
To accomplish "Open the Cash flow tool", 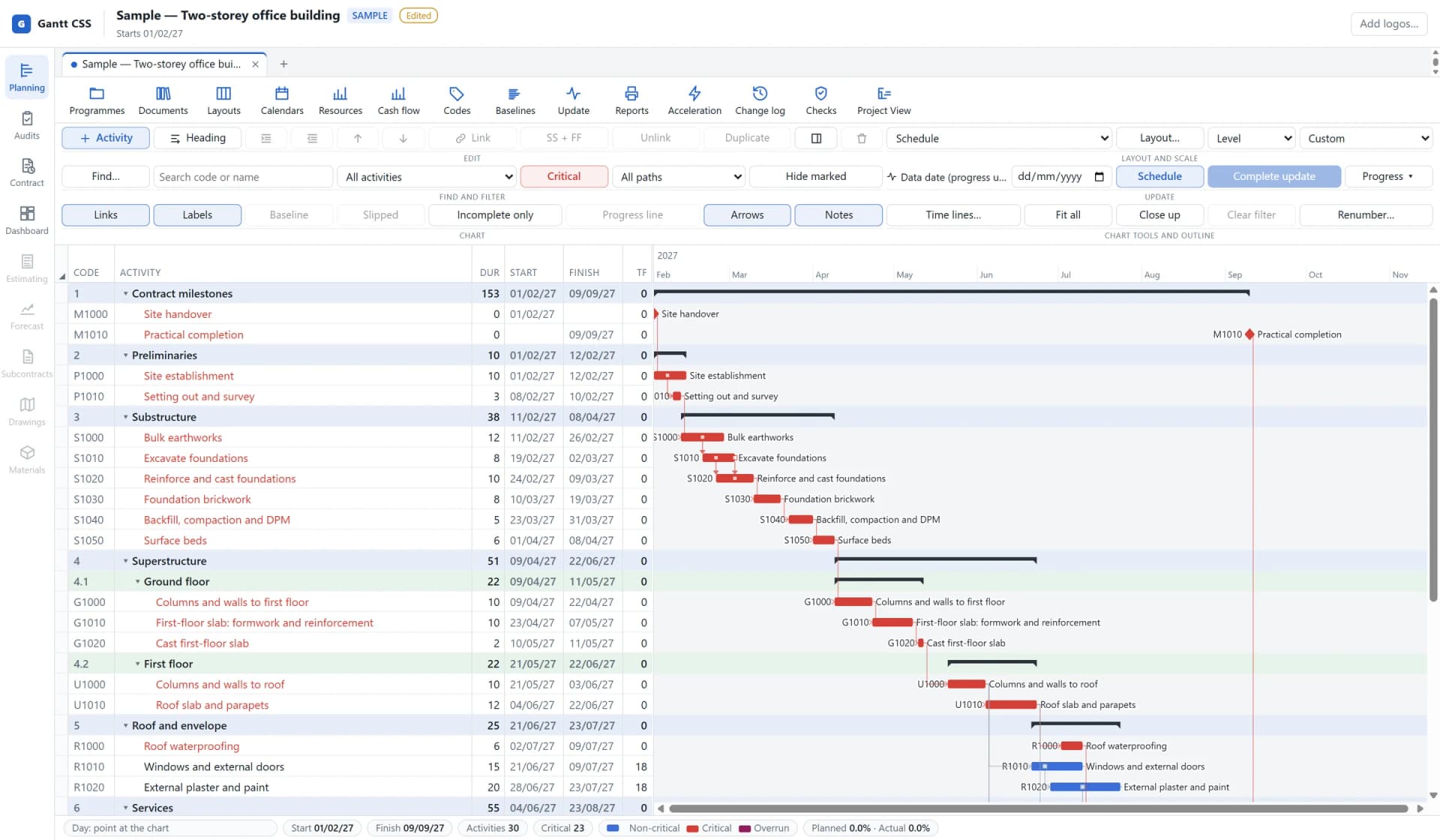I will tap(398, 100).
